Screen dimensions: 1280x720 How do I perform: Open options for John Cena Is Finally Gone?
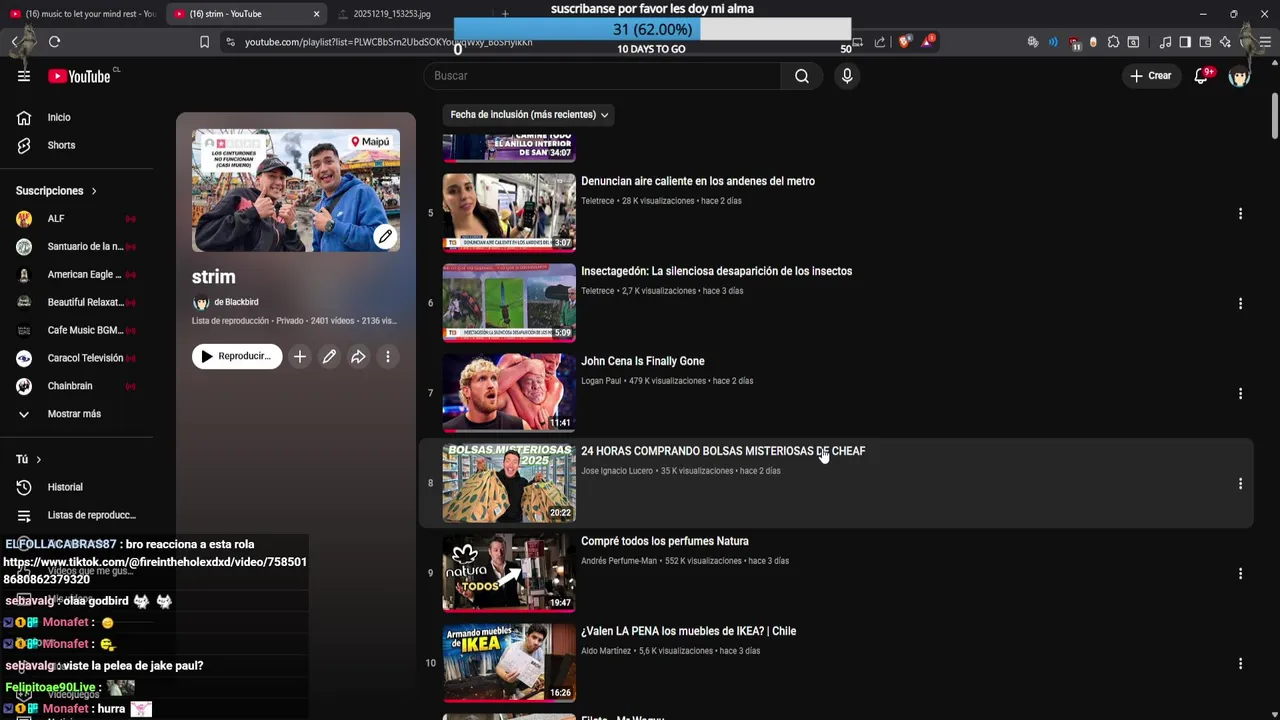click(x=1240, y=393)
